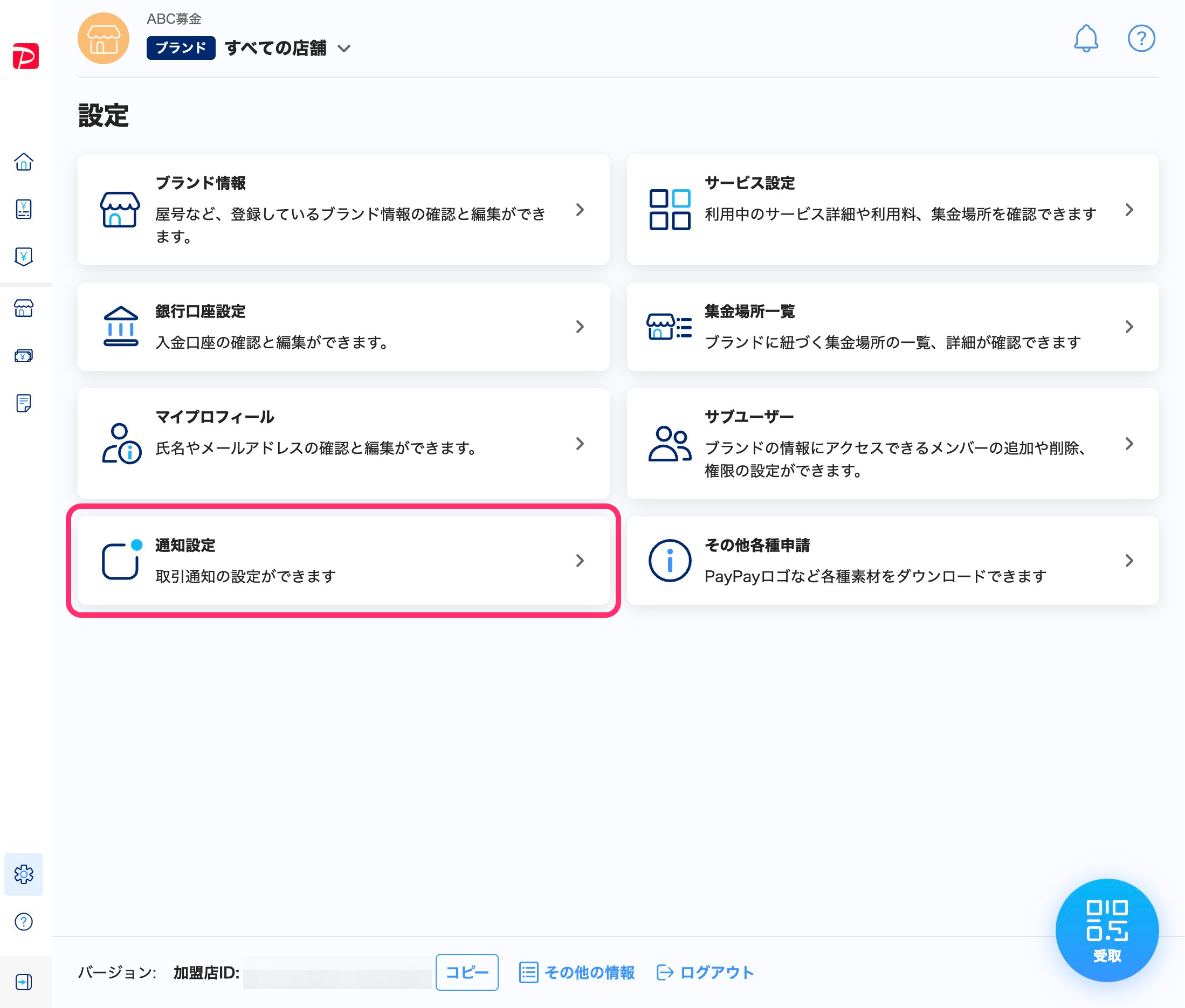
Task: Click text 取引通知の設定ができます
Action: 246,576
